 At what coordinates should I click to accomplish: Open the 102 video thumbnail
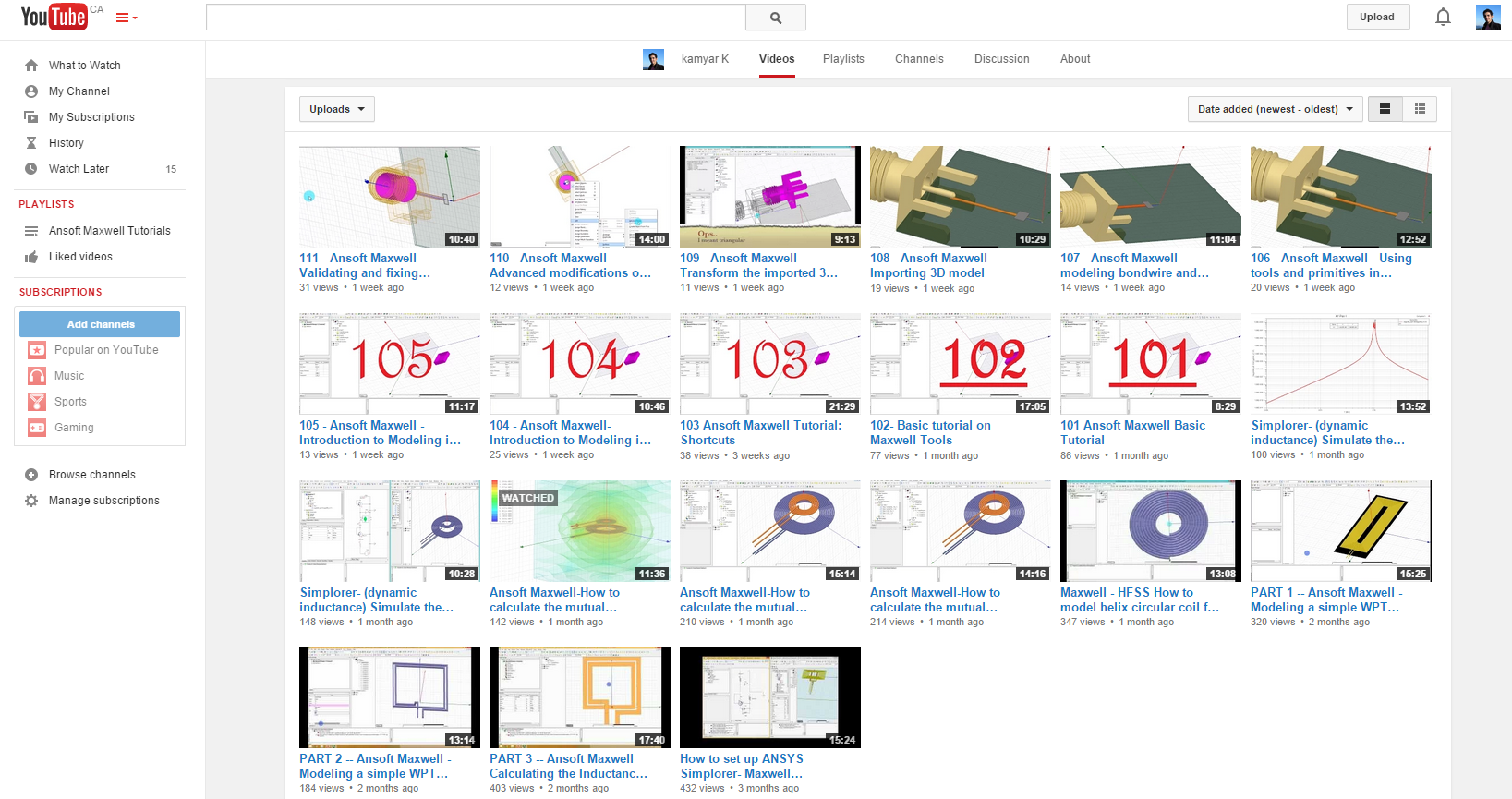click(961, 363)
